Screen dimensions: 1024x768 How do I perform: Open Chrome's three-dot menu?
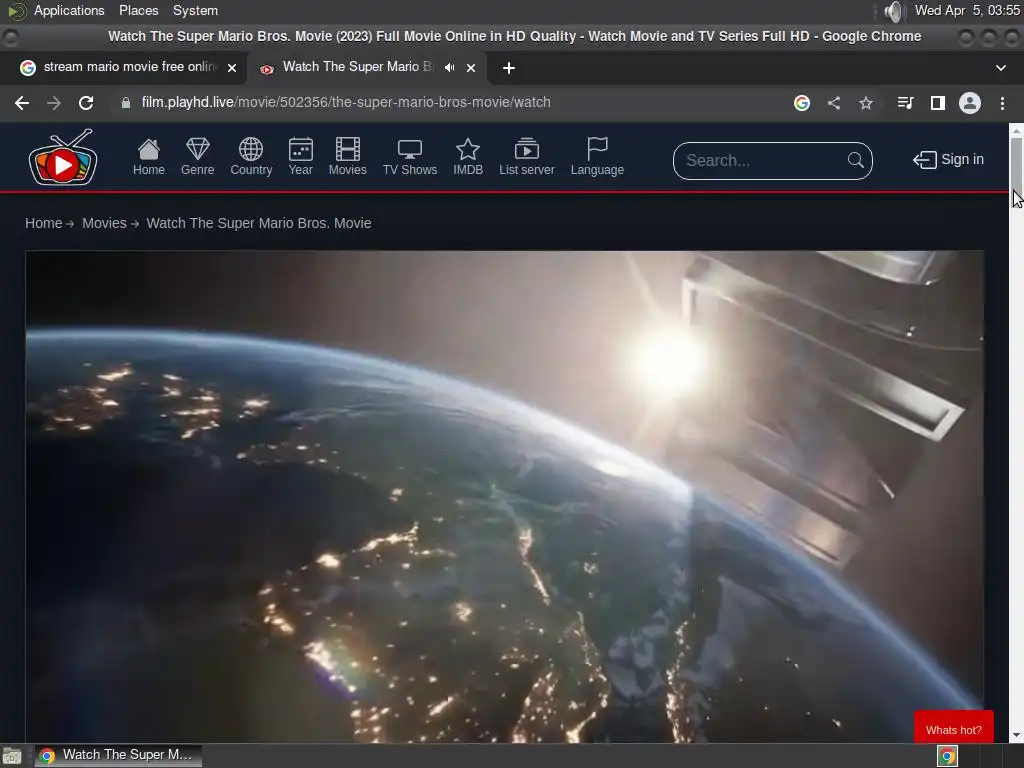(1002, 103)
